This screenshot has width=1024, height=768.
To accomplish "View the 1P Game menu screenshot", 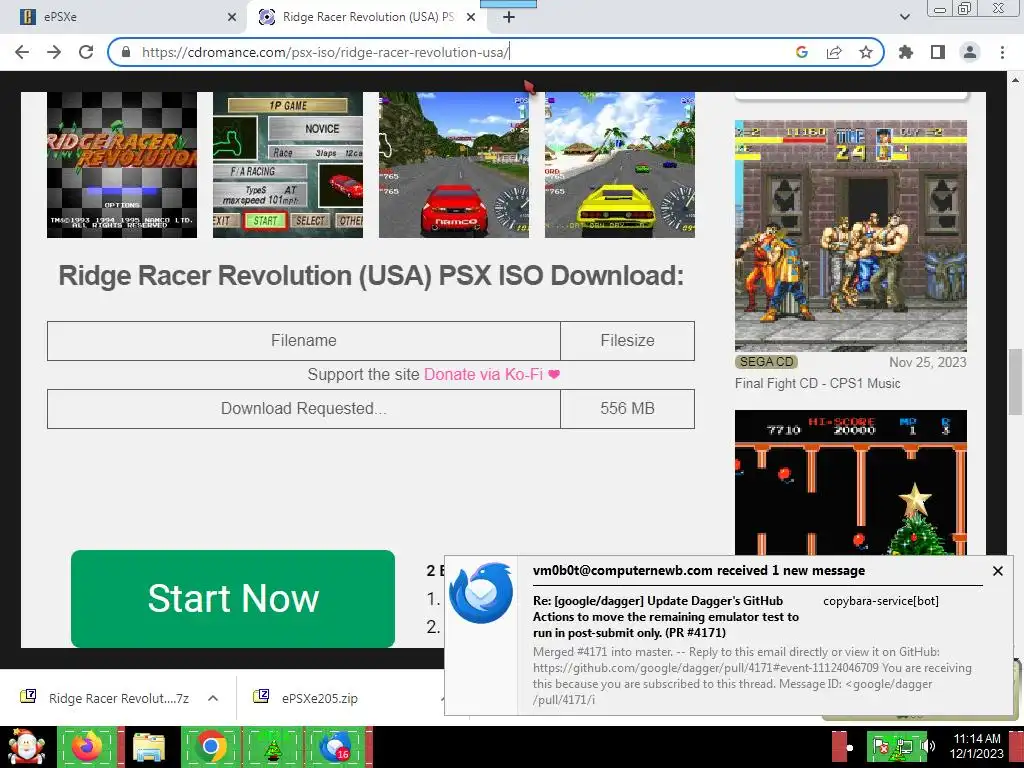I will (x=288, y=165).
